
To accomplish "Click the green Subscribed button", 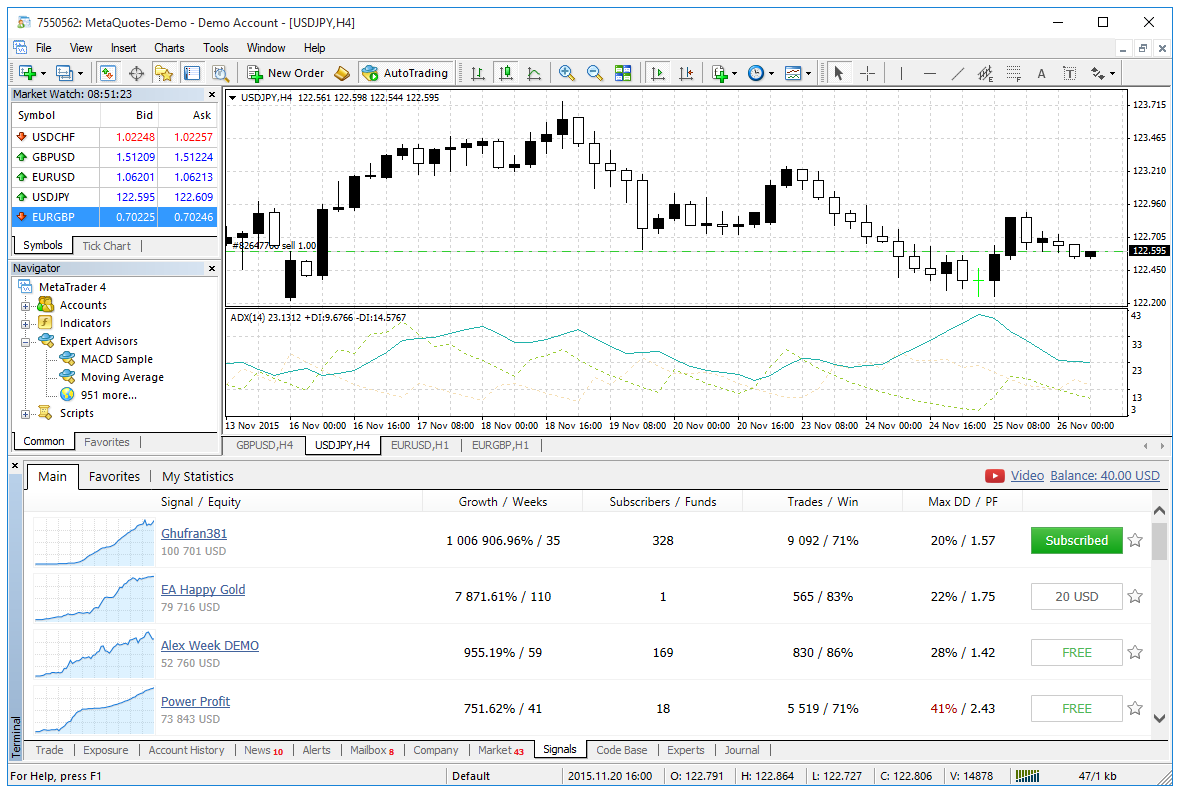I will tap(1076, 541).
